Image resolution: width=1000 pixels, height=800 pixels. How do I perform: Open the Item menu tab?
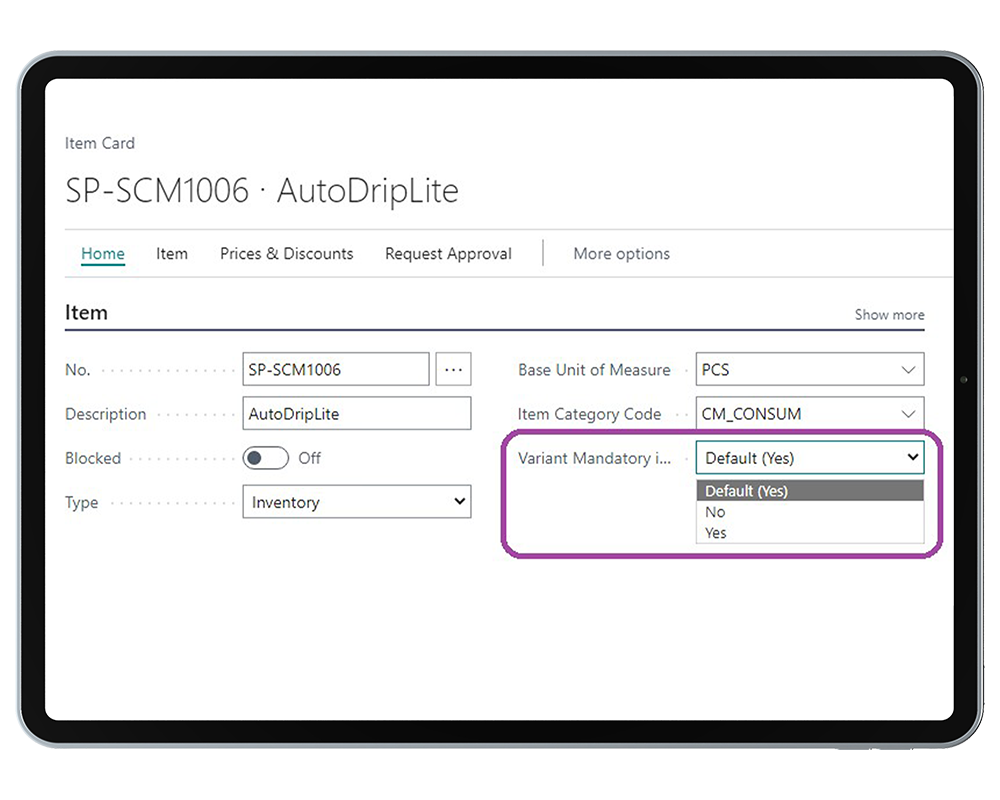tap(172, 254)
